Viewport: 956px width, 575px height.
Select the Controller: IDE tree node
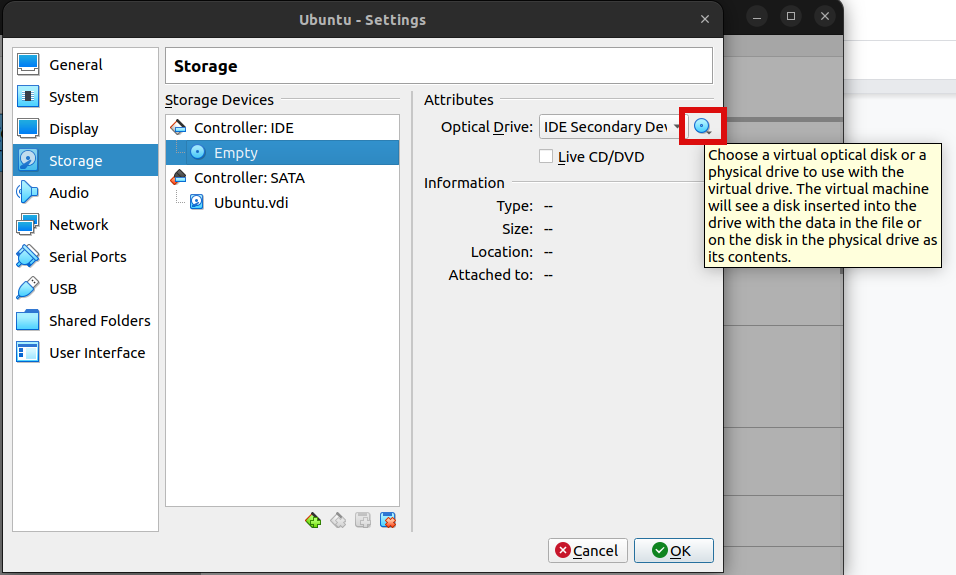point(282,127)
